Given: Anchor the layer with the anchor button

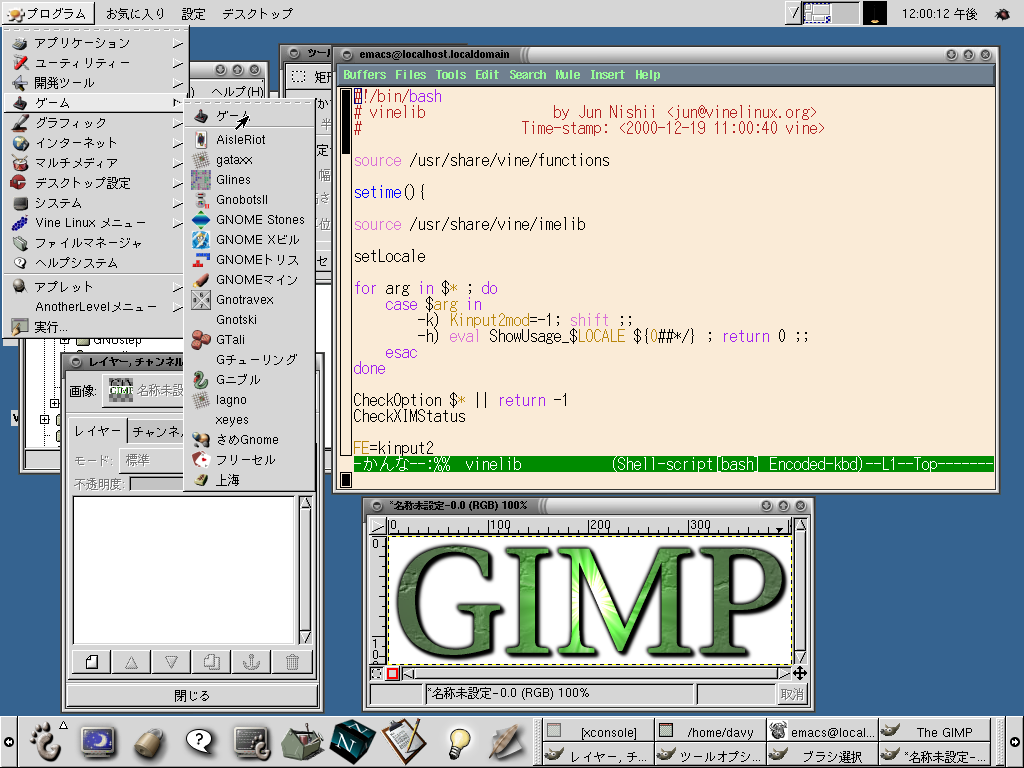Looking at the screenshot, I should (251, 662).
